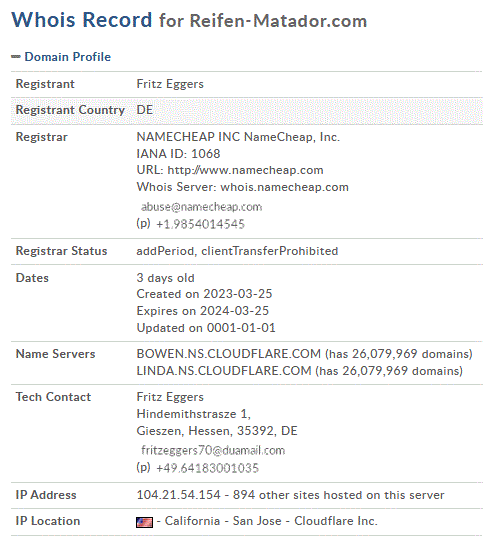
Task: Select whois.namecheap.com server text
Action: (285, 187)
